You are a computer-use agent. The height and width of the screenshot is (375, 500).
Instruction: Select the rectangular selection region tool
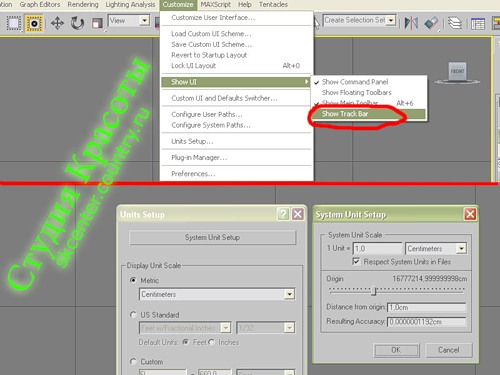pos(13,23)
